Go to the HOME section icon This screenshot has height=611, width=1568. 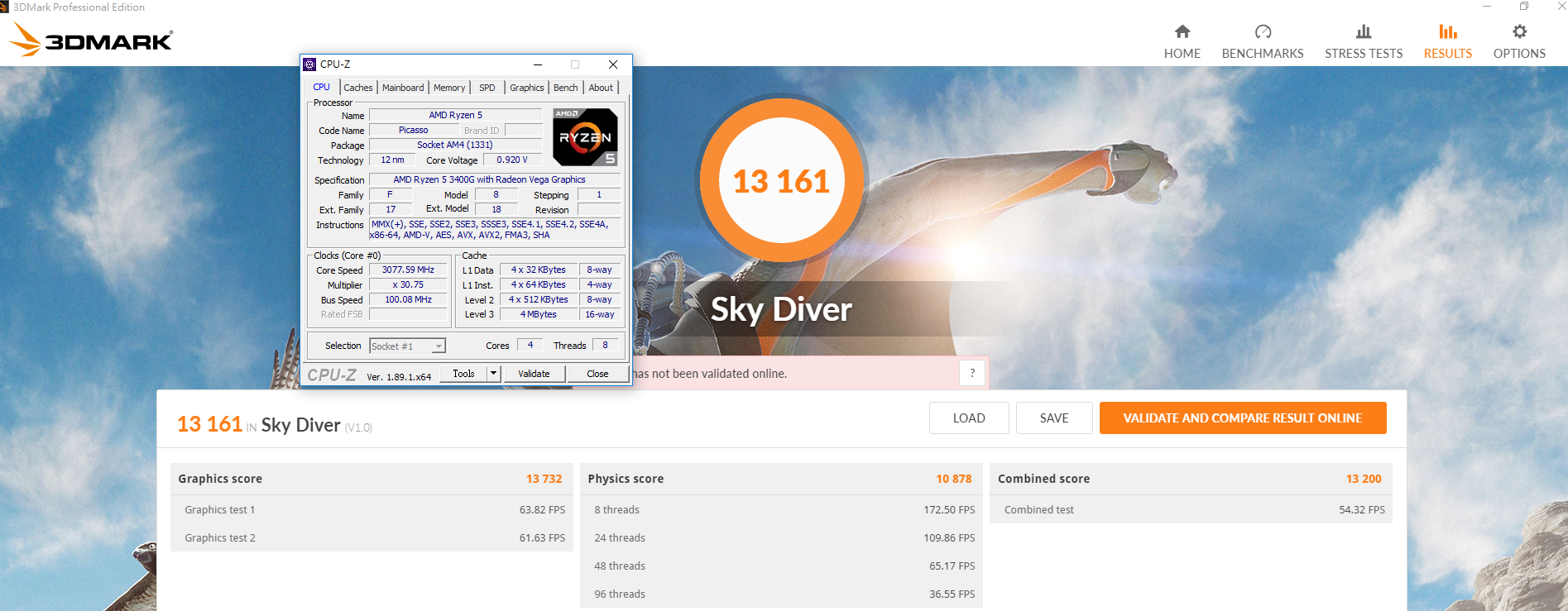click(x=1182, y=31)
